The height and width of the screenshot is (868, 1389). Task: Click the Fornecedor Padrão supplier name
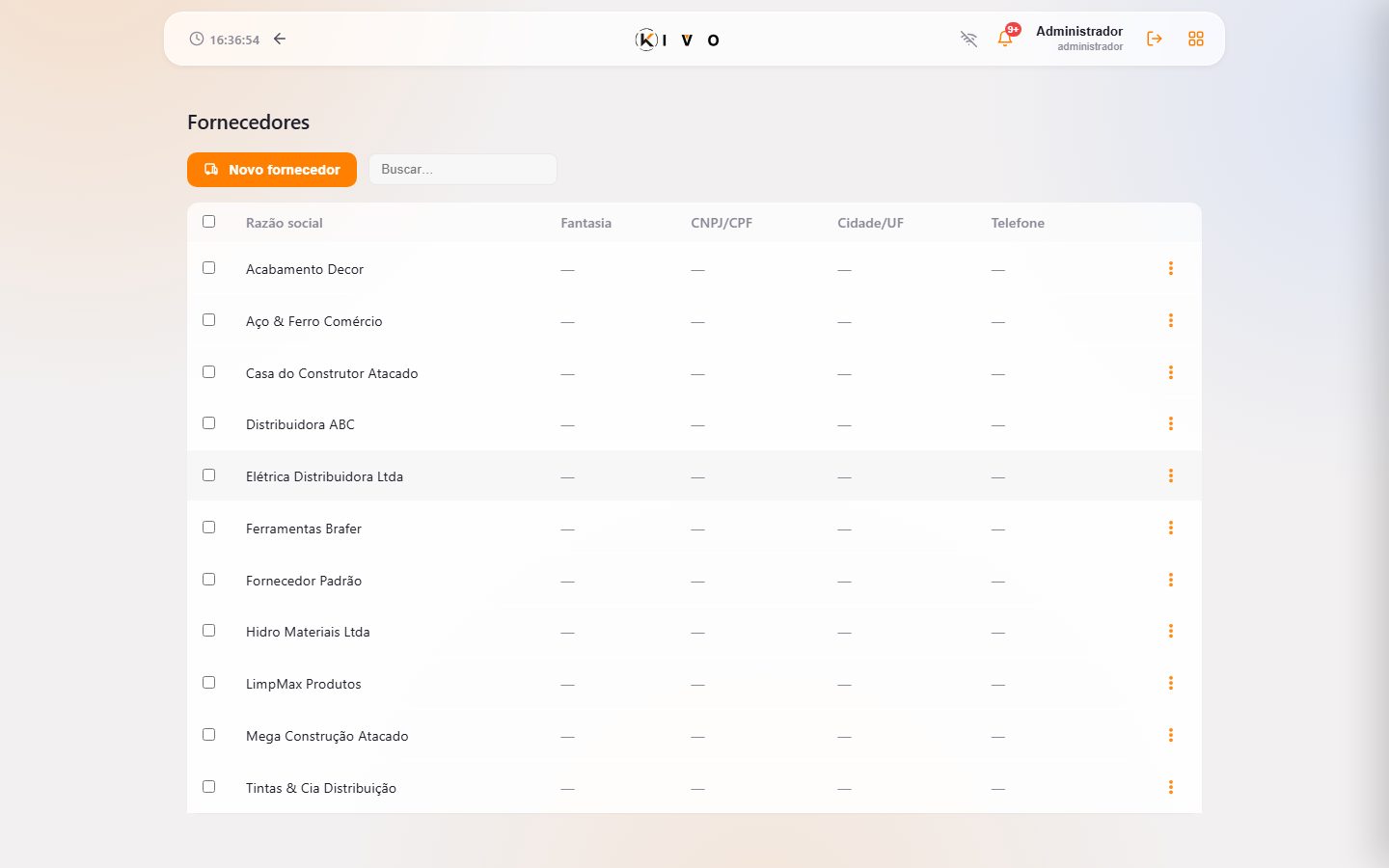(x=304, y=581)
